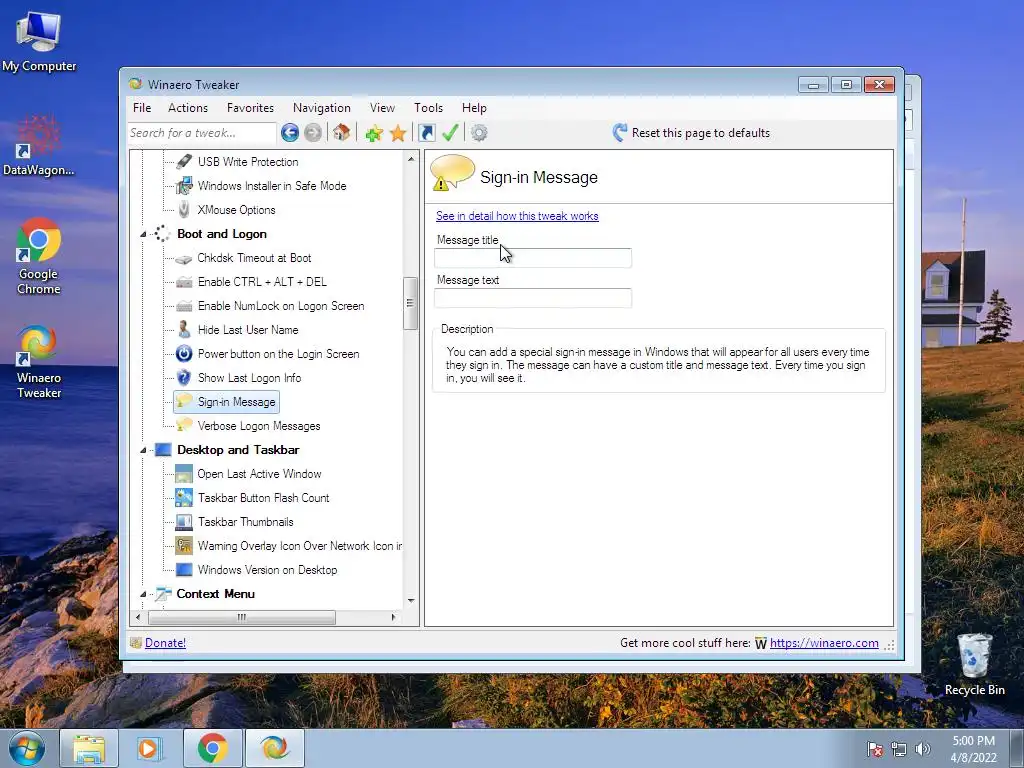
Task: Click the Power button on the Login Screen icon
Action: (x=184, y=354)
